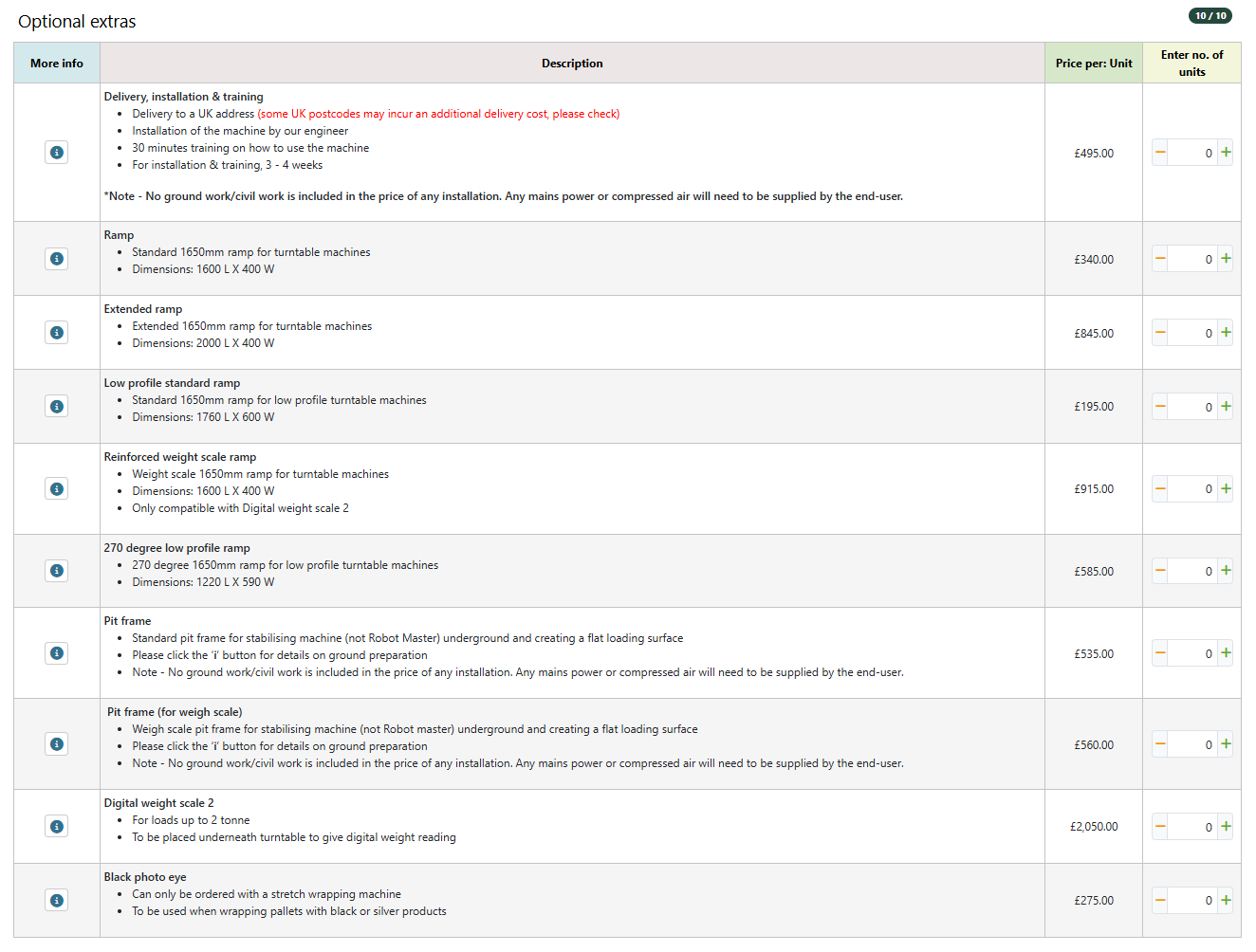
Task: View info for Low profile standard ramp
Action: click(x=57, y=407)
